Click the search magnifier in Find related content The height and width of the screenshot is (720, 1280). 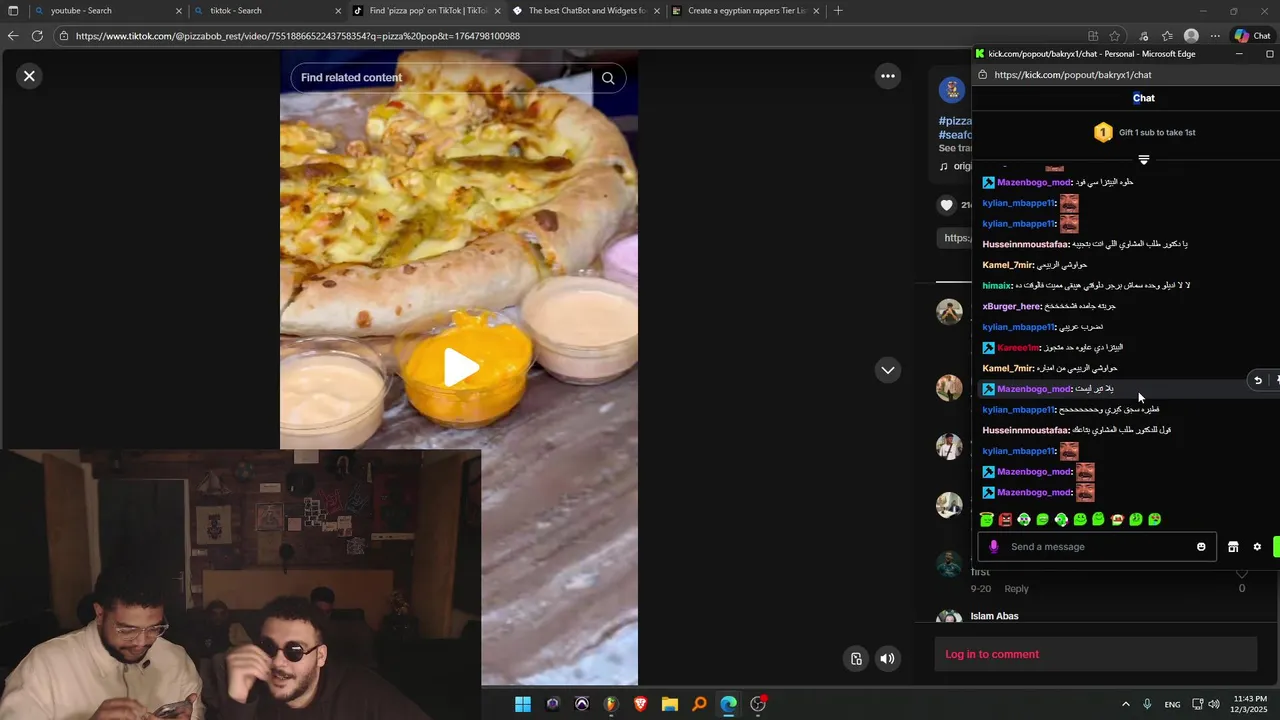[x=608, y=78]
